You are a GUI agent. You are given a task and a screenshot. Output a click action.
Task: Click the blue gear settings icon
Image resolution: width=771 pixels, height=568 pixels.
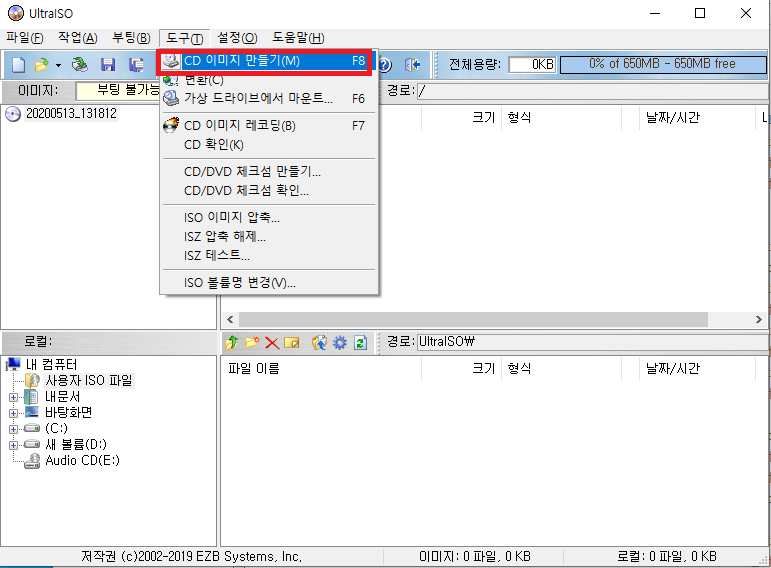point(340,343)
